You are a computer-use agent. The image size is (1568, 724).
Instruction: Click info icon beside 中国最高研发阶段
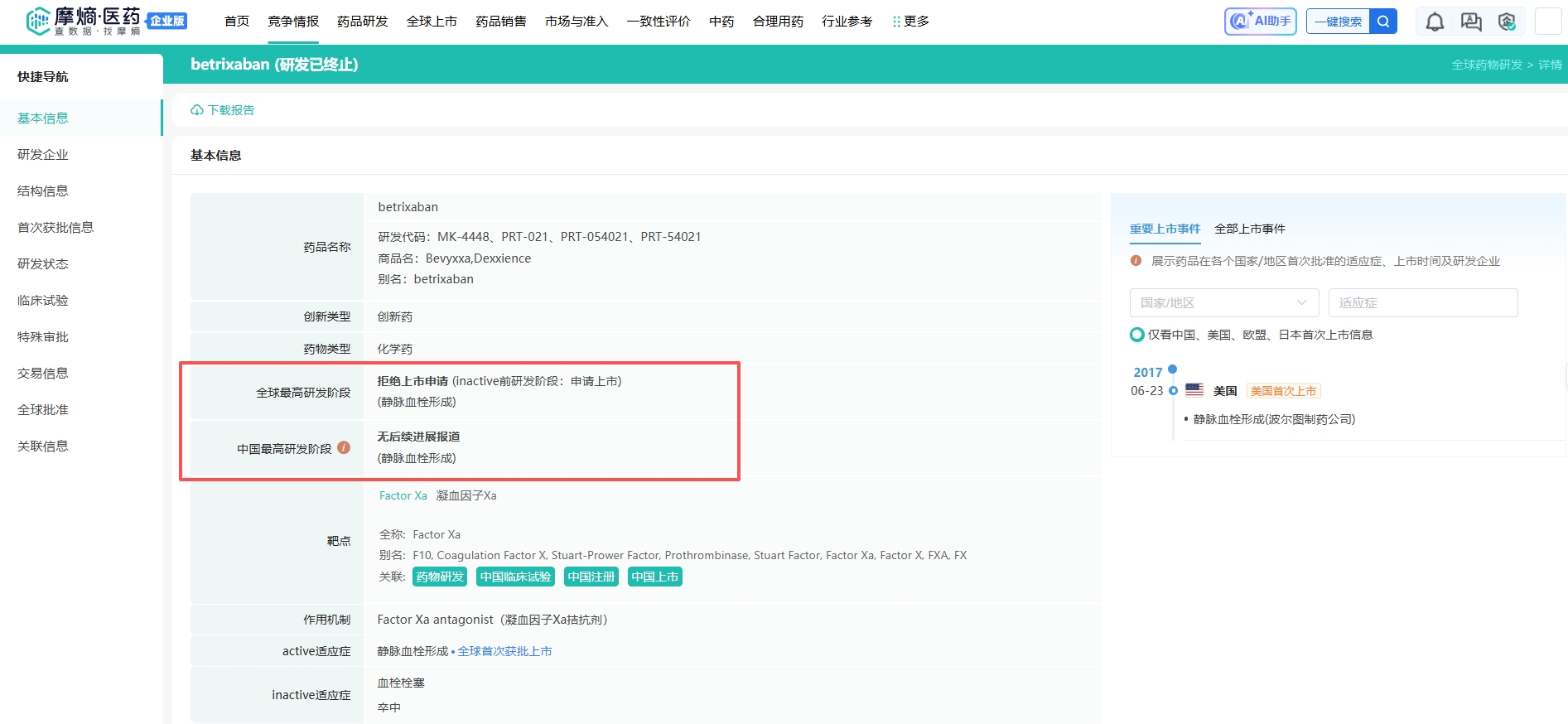pos(344,448)
